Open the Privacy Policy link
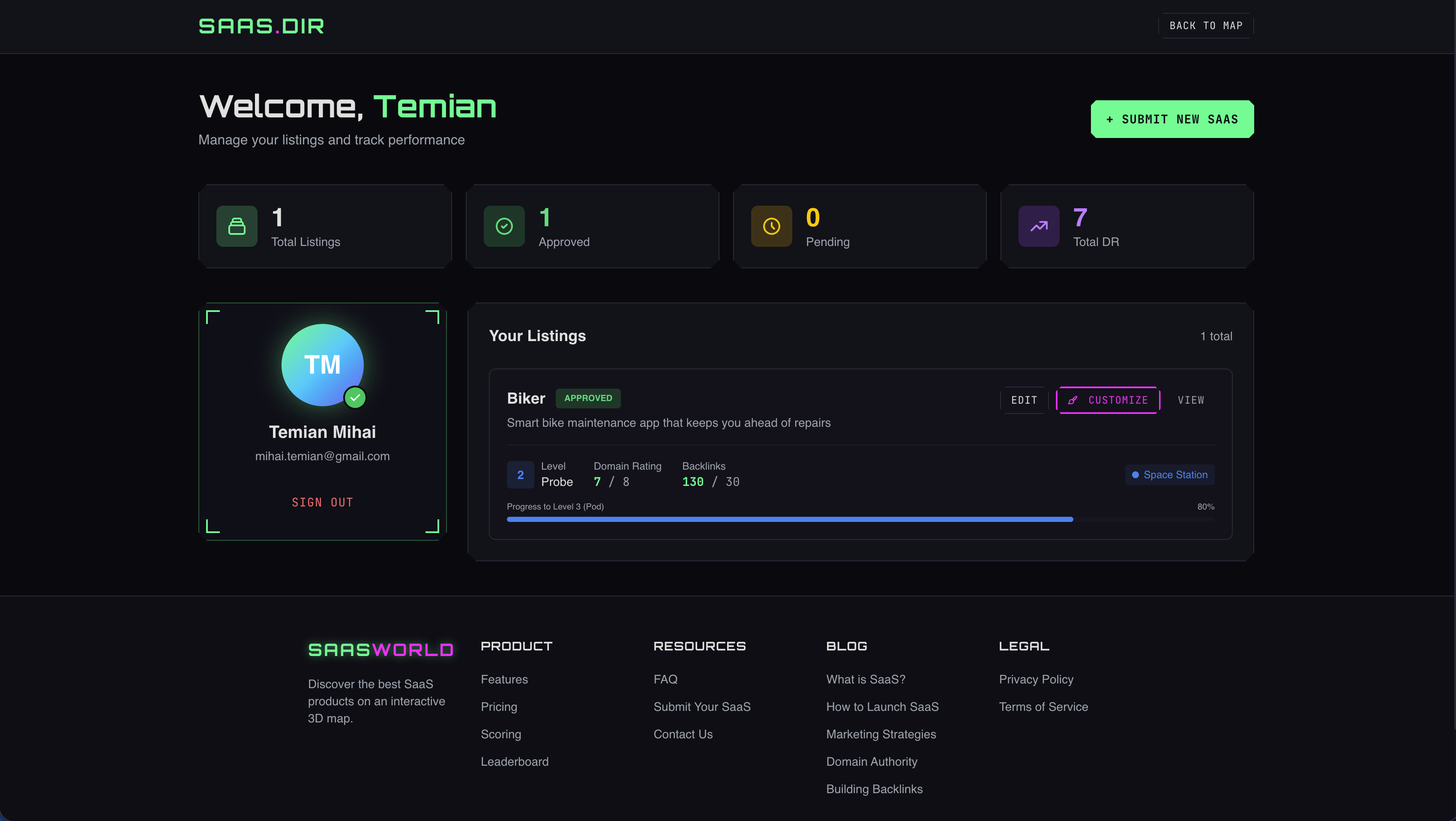Screen dimensions: 1456x821 pos(1036,679)
